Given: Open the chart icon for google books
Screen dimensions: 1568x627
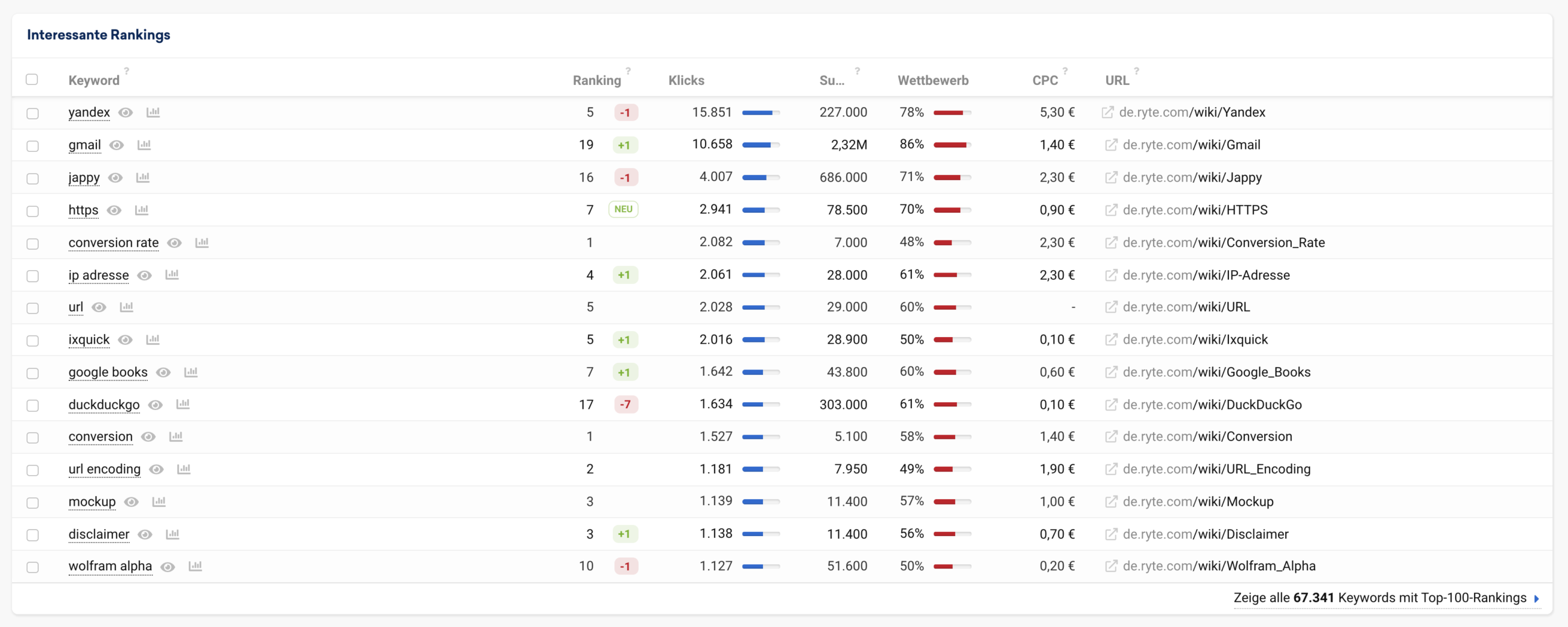Looking at the screenshot, I should pos(191,372).
